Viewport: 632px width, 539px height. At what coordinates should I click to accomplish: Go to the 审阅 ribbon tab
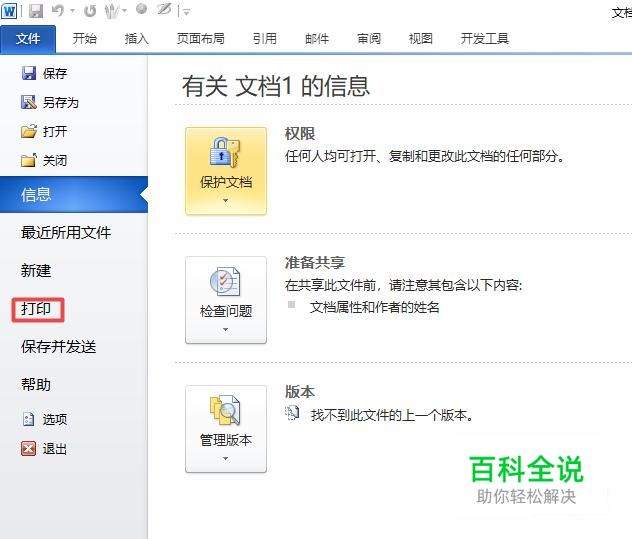pyautogui.click(x=369, y=39)
